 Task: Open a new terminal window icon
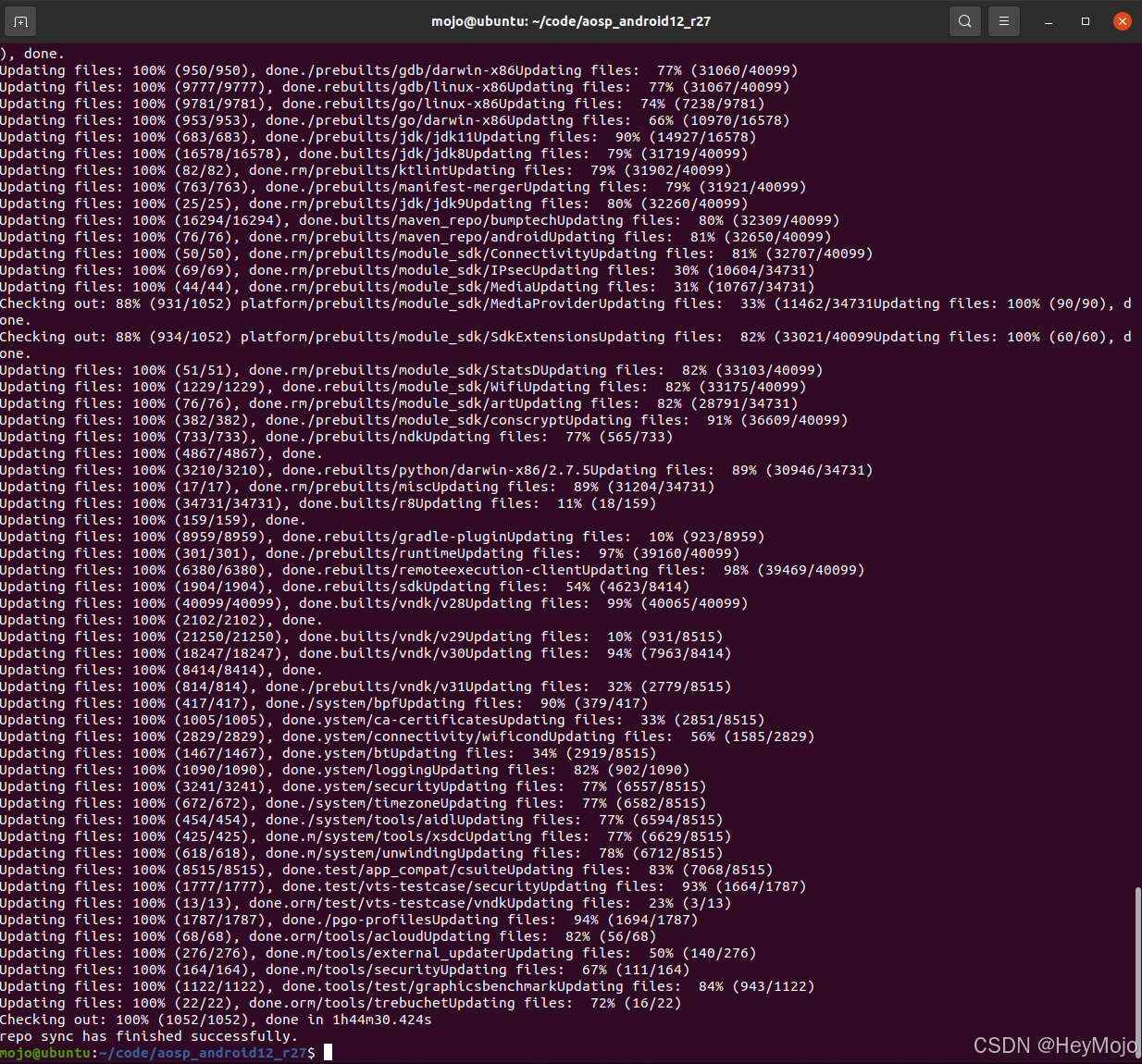pos(20,20)
